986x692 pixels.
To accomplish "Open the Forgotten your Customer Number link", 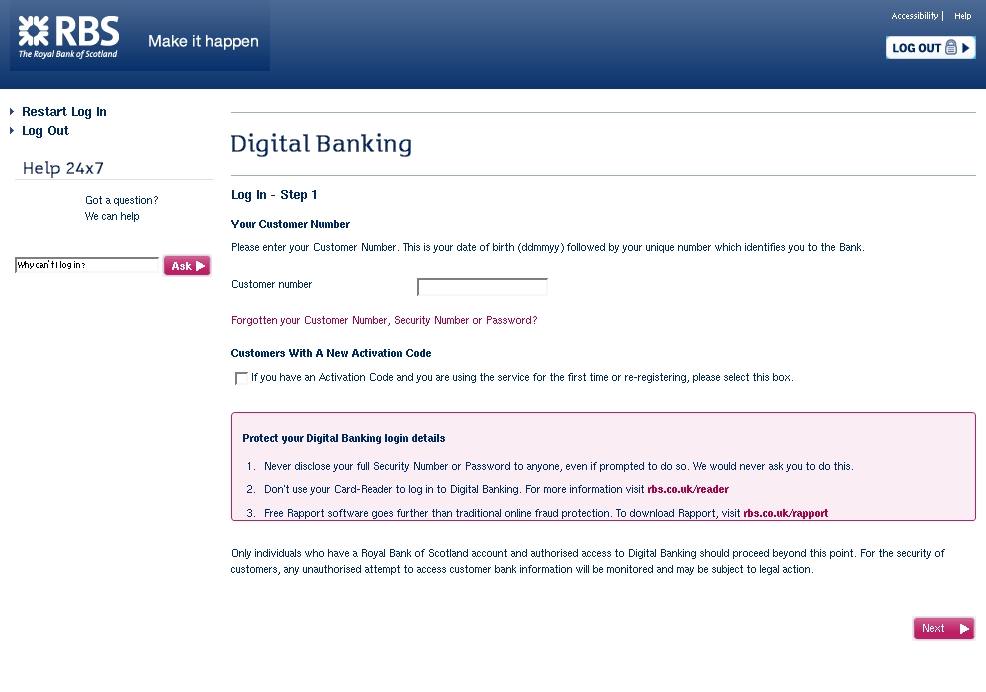I will point(384,320).
